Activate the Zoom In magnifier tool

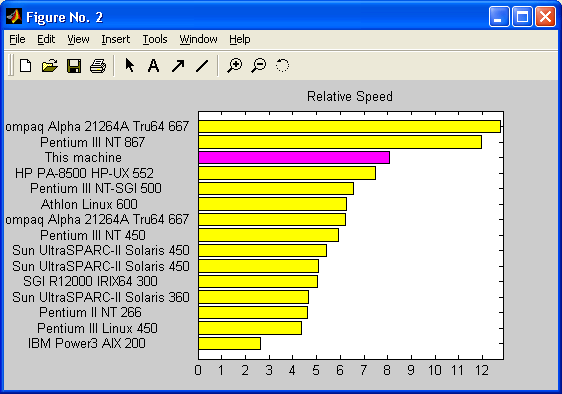(x=234, y=66)
